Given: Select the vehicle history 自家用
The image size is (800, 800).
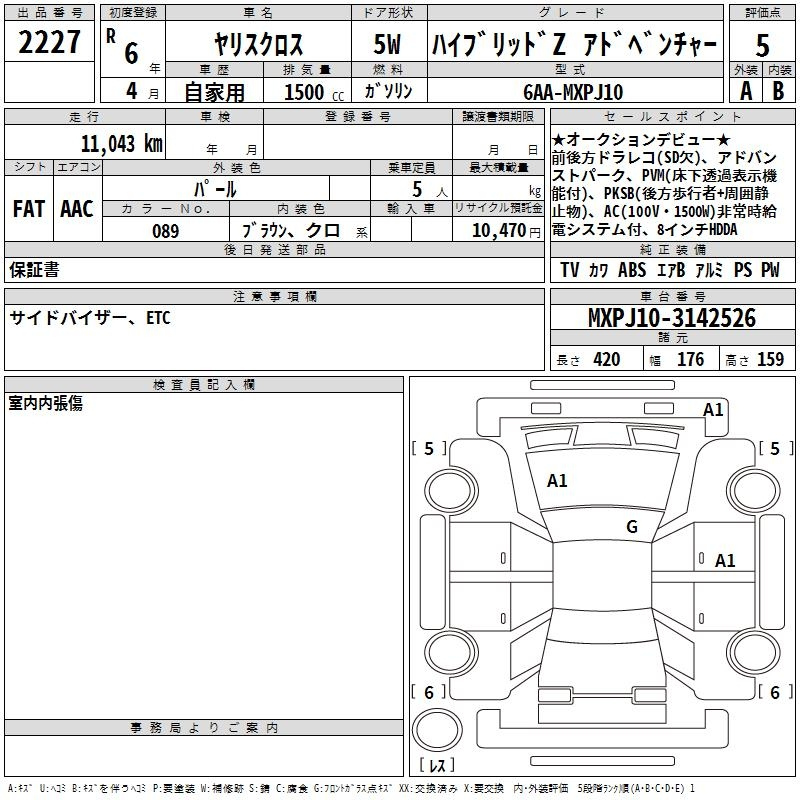Looking at the screenshot, I should (214, 92).
